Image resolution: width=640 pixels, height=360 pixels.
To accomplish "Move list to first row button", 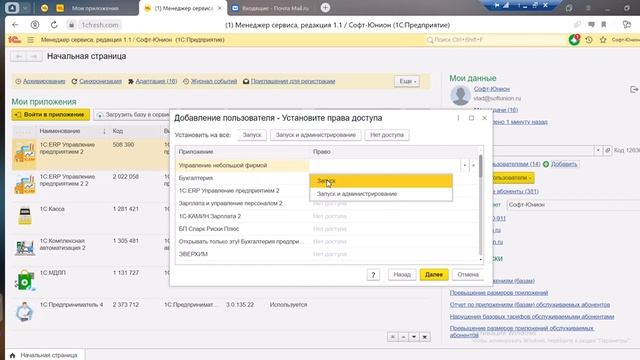I will (x=392, y=337).
